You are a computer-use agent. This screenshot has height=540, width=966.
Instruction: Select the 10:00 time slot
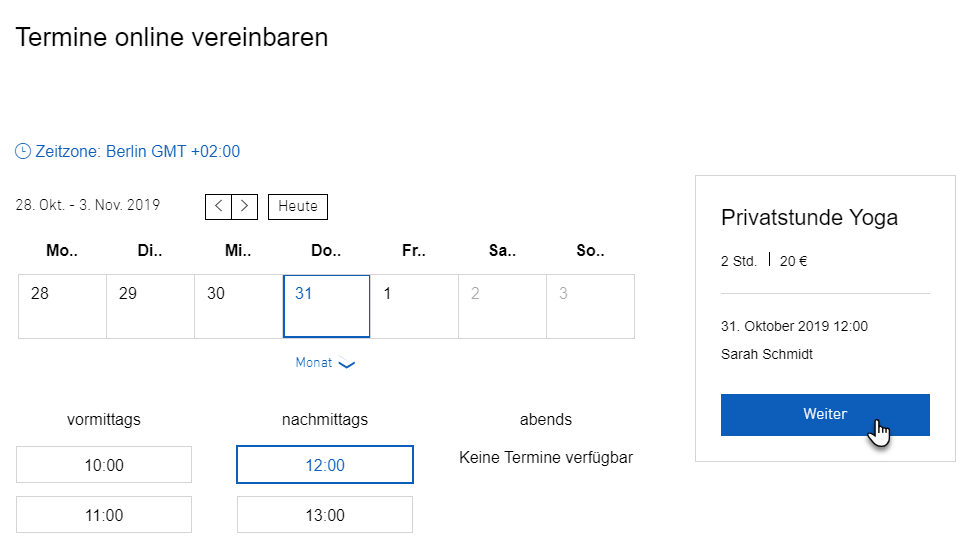click(x=104, y=465)
